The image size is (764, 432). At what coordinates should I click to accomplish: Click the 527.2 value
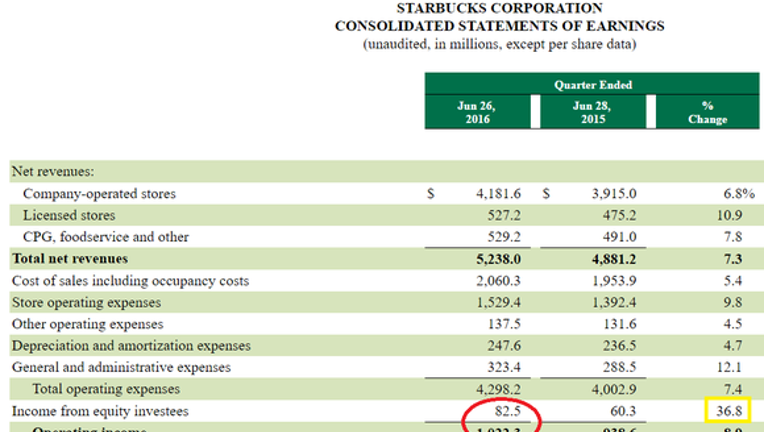point(504,215)
